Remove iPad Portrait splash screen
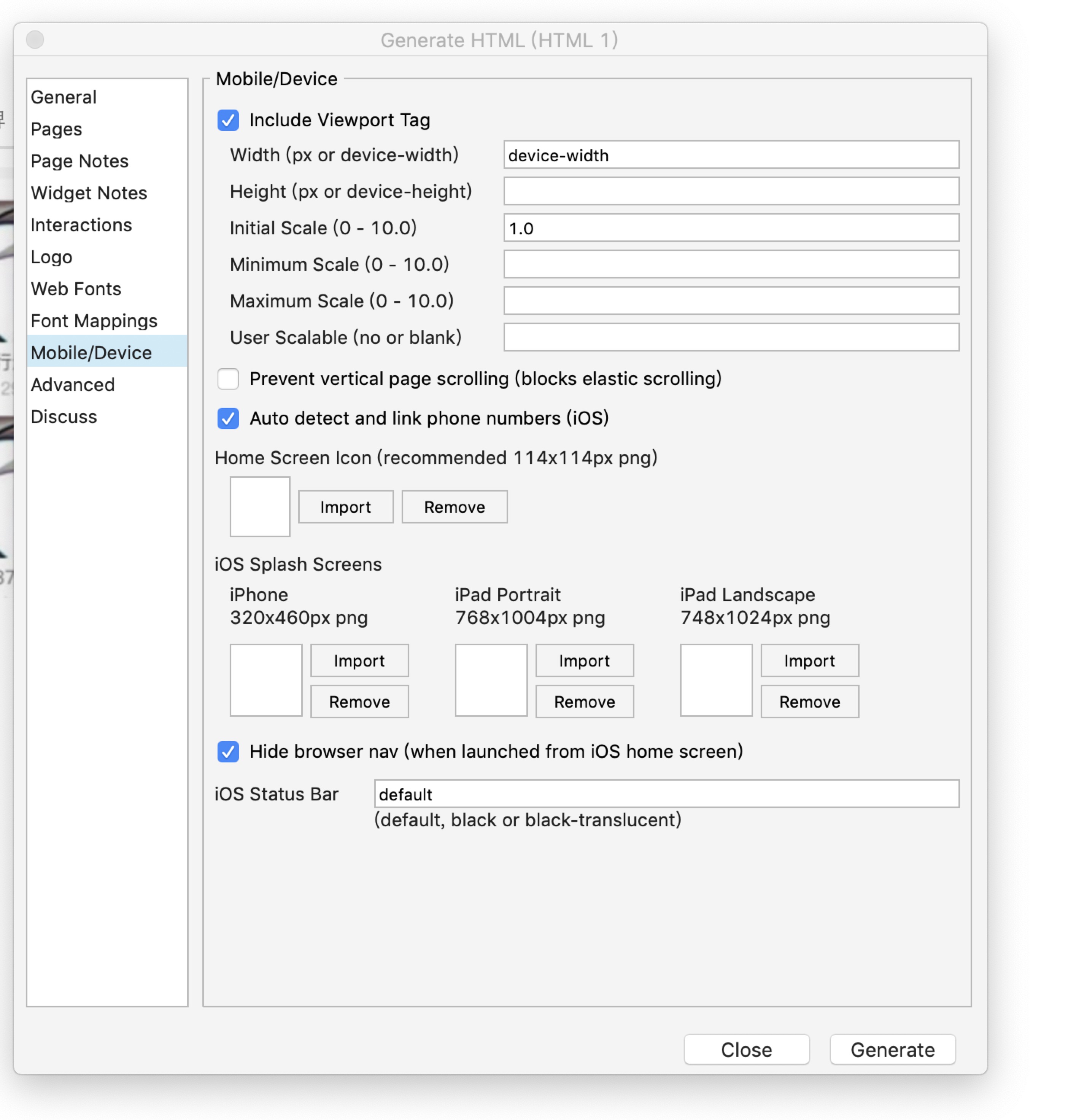Screen dimensions: 1068x1120 tap(584, 702)
